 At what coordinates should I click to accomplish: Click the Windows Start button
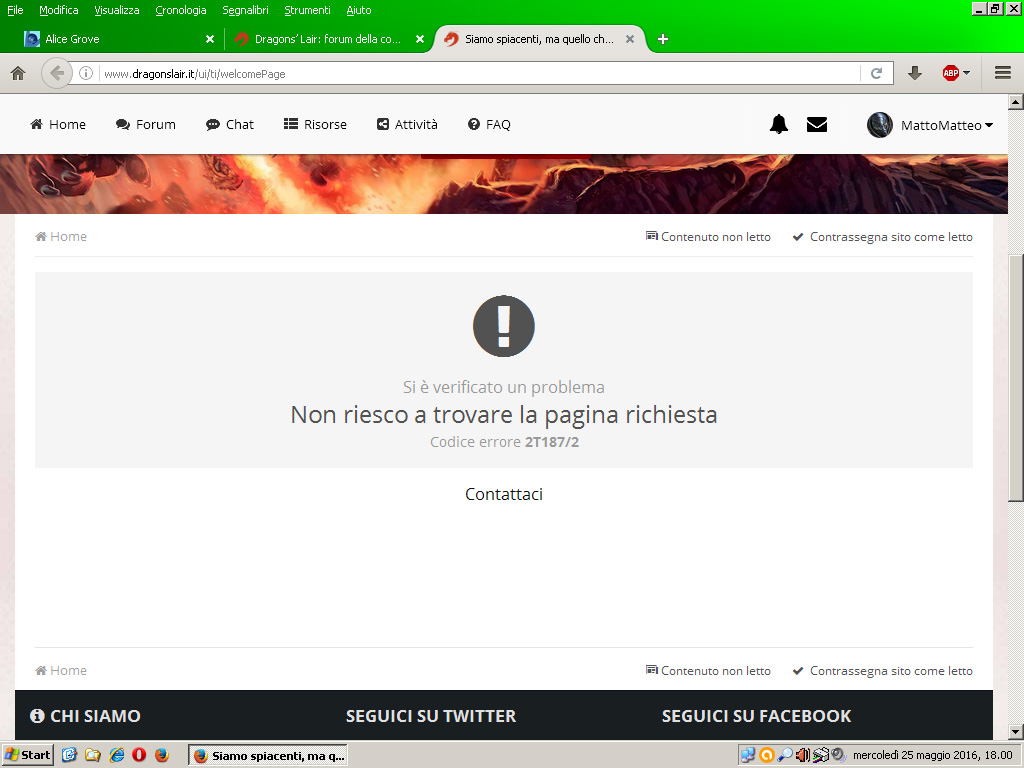(28, 755)
